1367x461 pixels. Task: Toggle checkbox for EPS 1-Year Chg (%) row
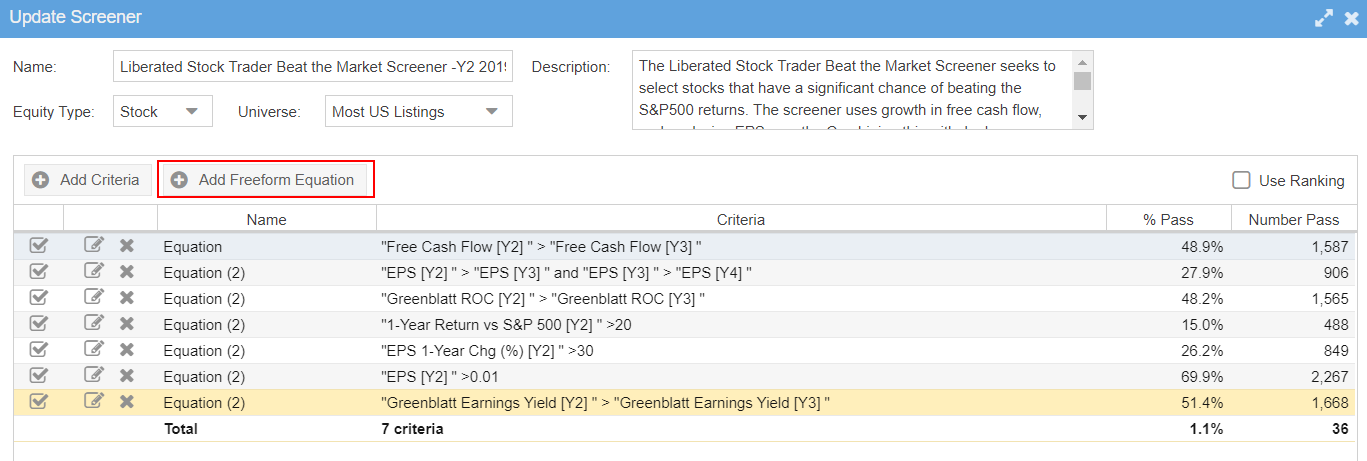click(x=39, y=350)
